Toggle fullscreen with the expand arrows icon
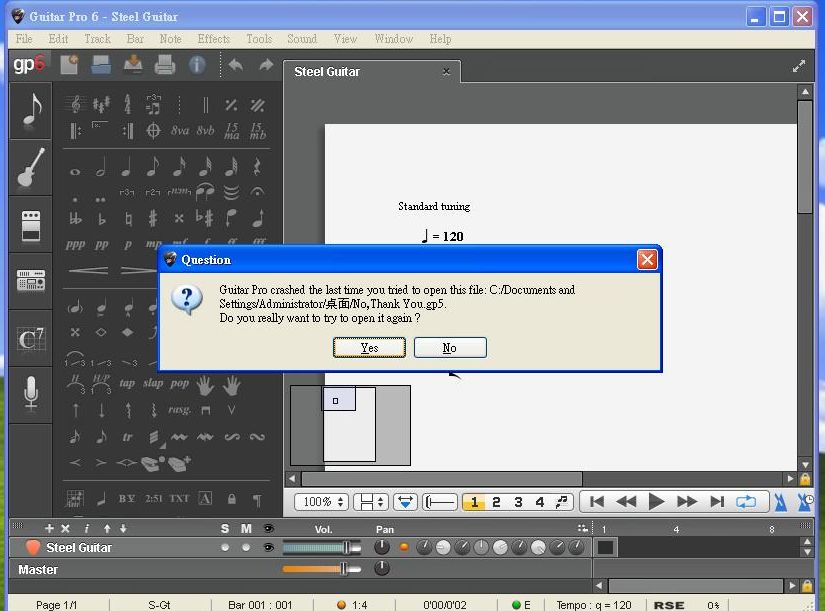The image size is (825, 611). coord(799,66)
